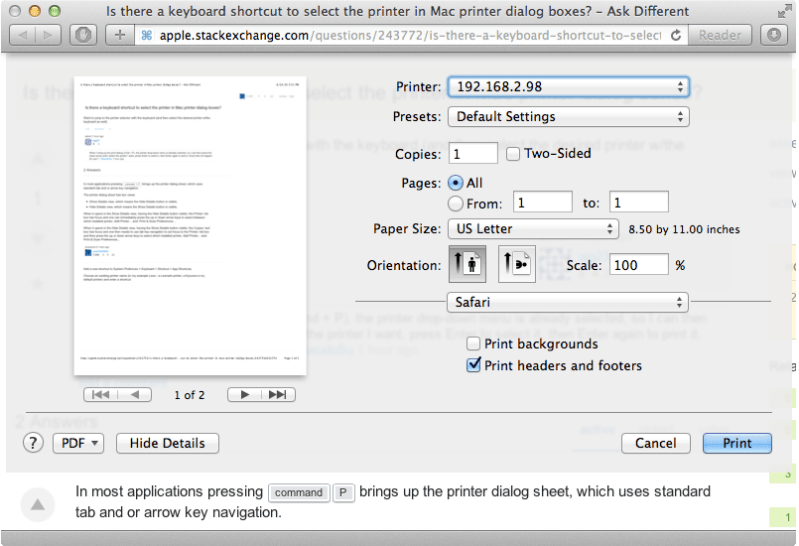This screenshot has width=799, height=546.
Task: Click '8.50 by 11.00 inches' text
Action: [684, 229]
